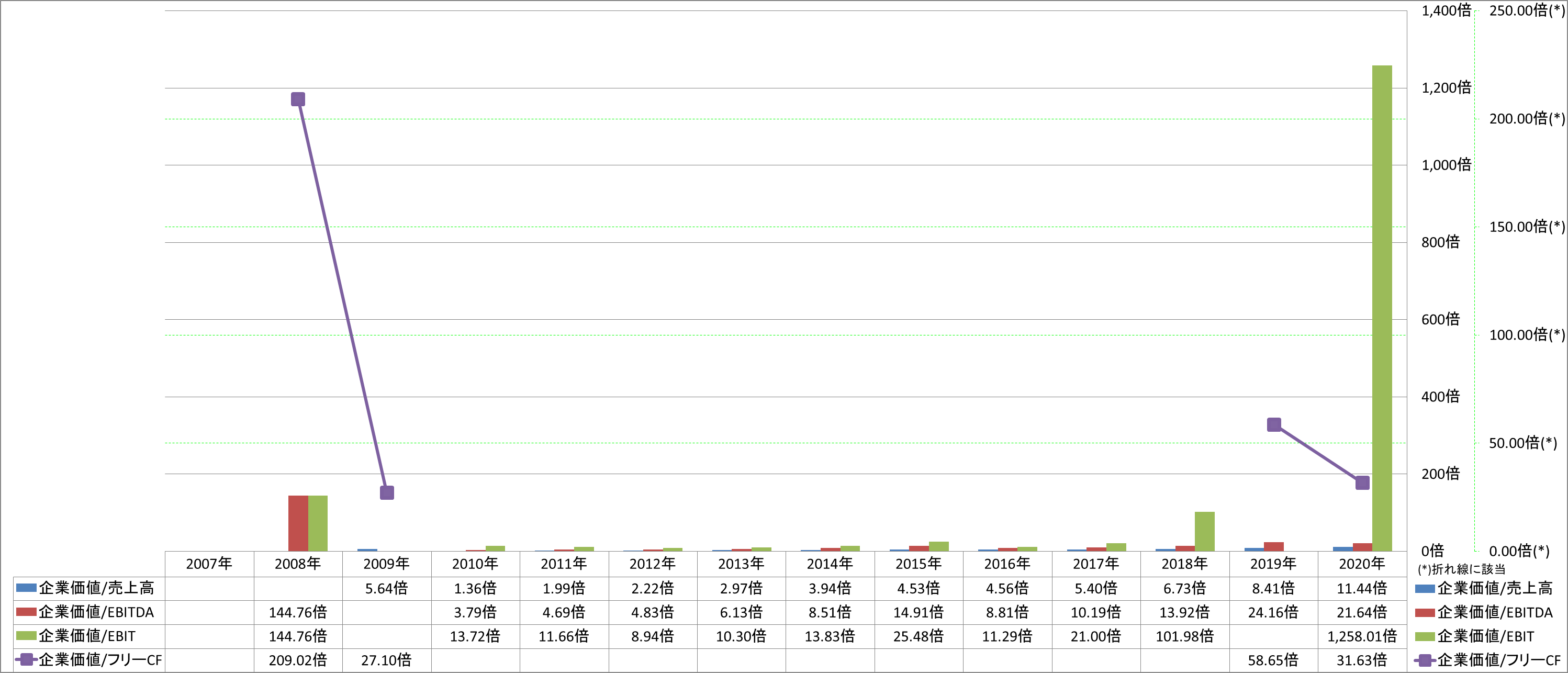Viewport: 1568px width, 673px height.
Task: Click the 2013年 column header
Action: click(742, 564)
